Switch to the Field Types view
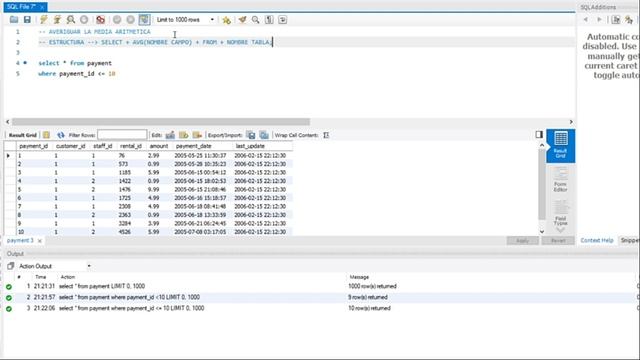This screenshot has width=640, height=360. tap(560, 213)
